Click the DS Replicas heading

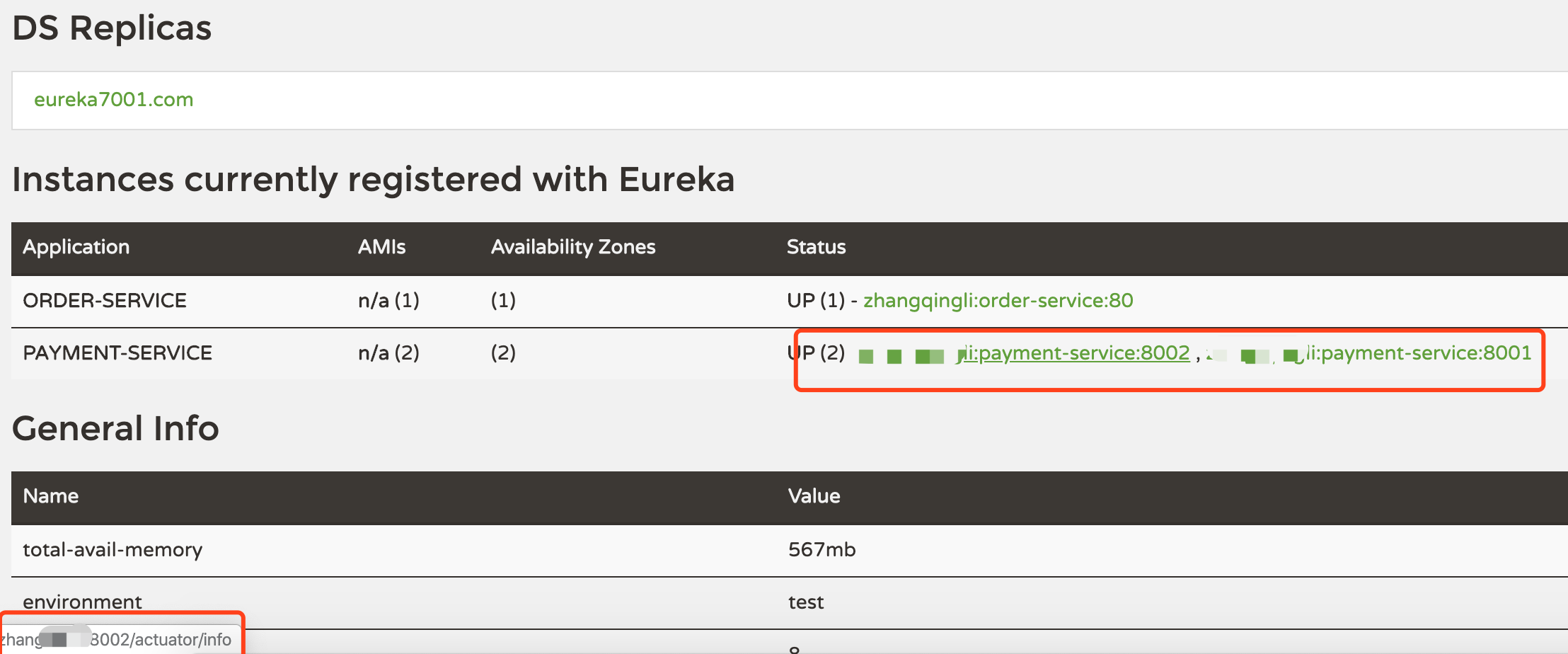pos(112,29)
